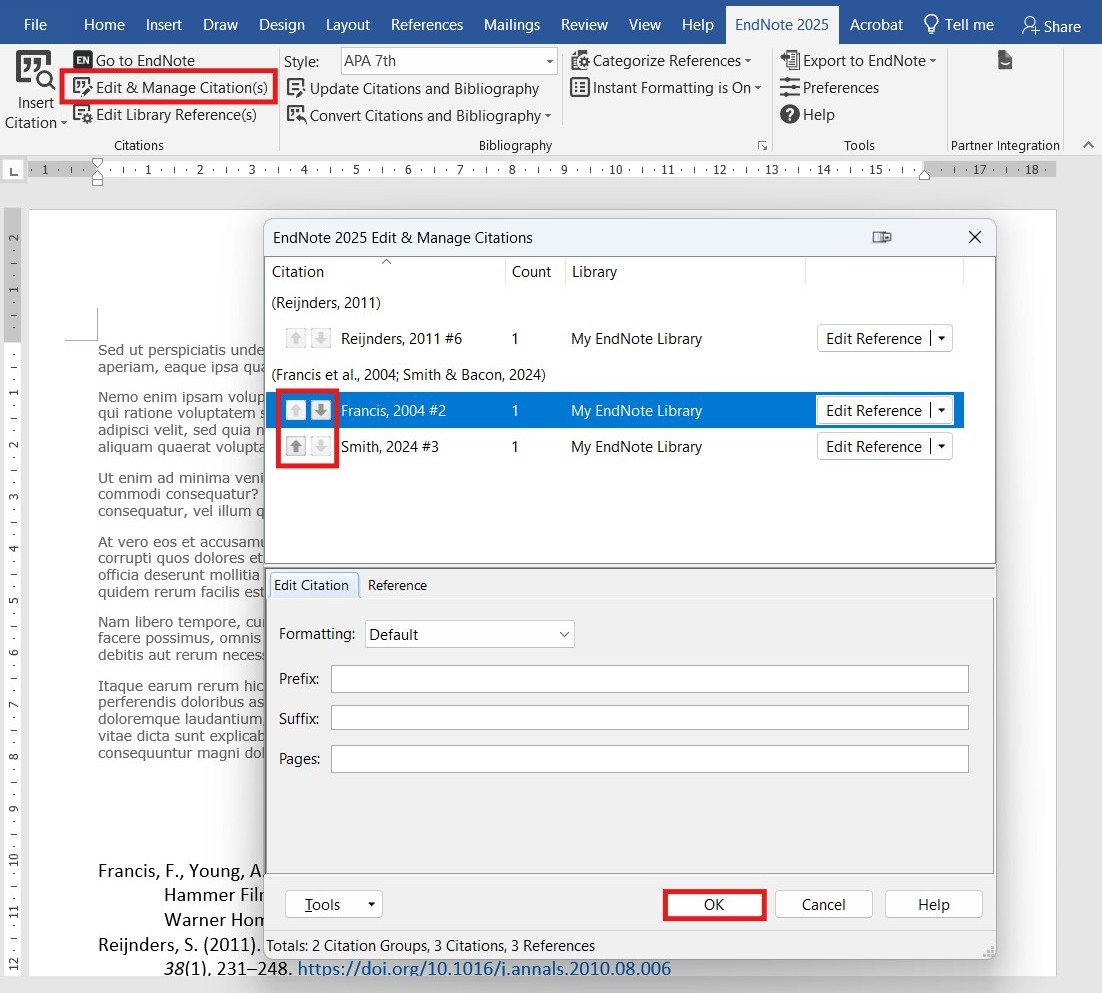Click the Partner Integration document icon
Viewport: 1102px width, 993px height.
click(1005, 60)
